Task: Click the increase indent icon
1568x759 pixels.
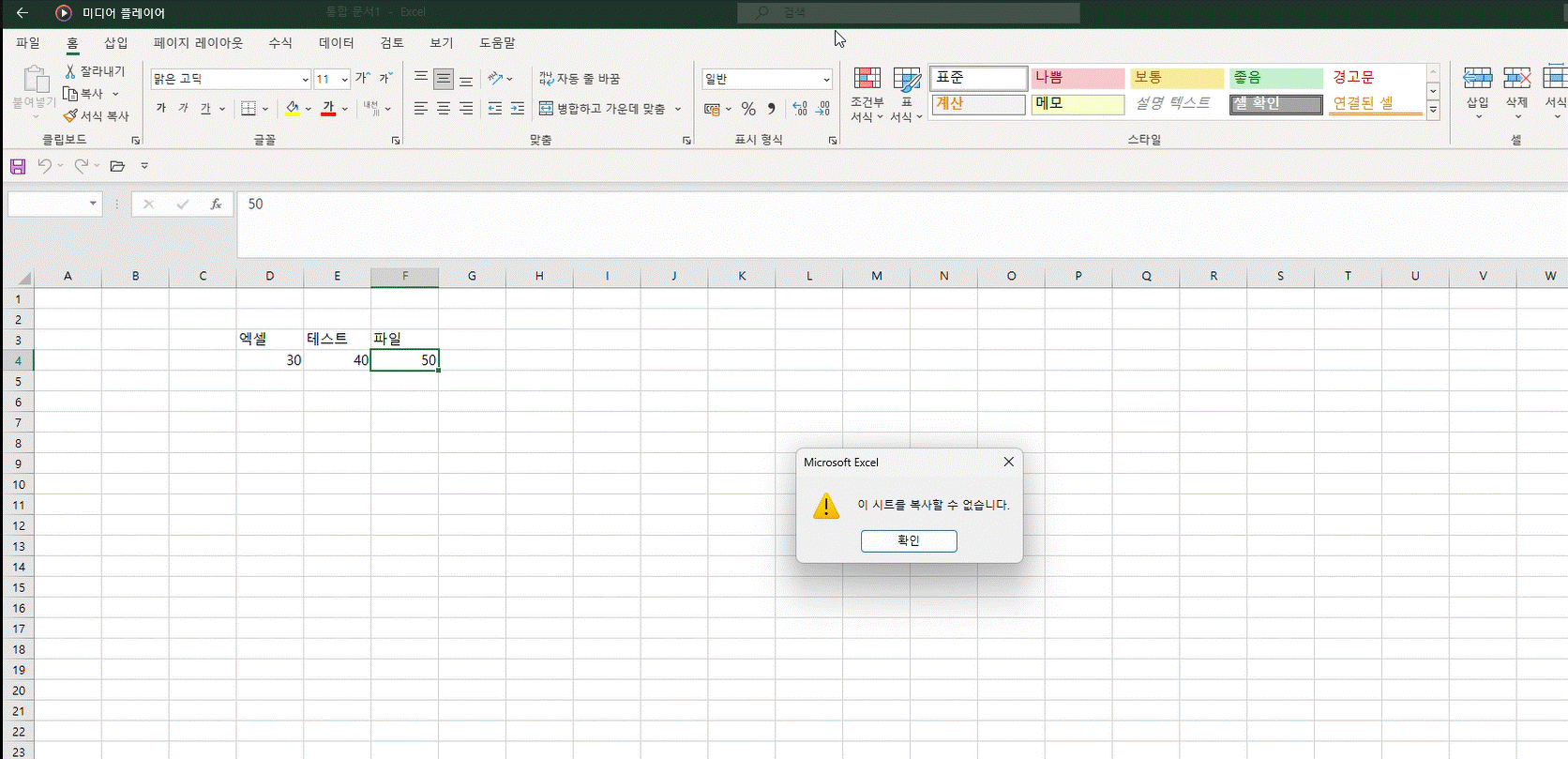Action: point(518,109)
